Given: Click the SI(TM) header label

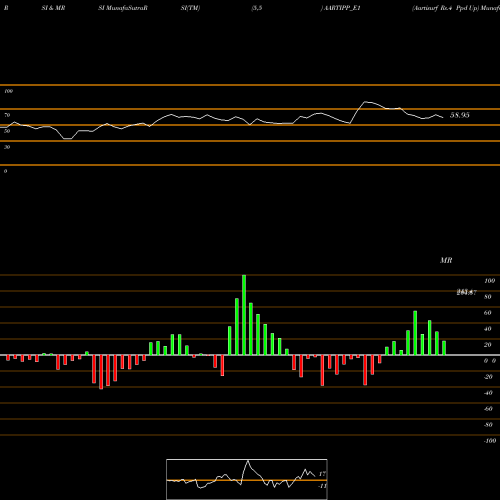Looking at the screenshot, I should click(190, 8).
